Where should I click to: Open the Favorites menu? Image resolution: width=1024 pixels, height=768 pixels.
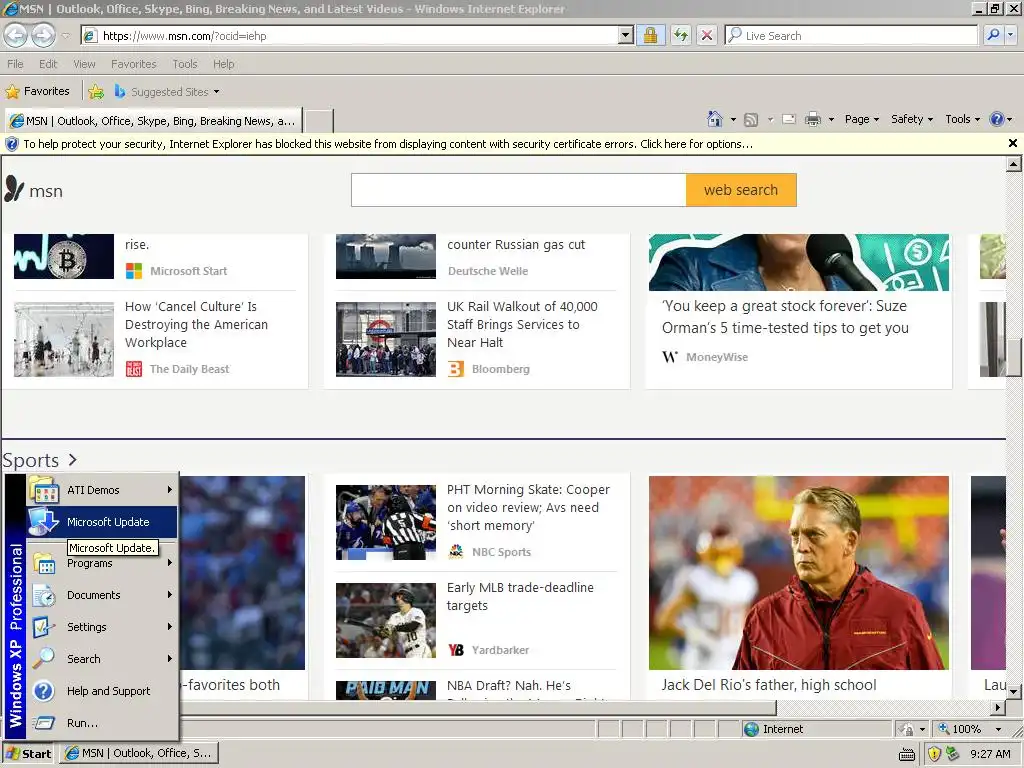point(133,64)
